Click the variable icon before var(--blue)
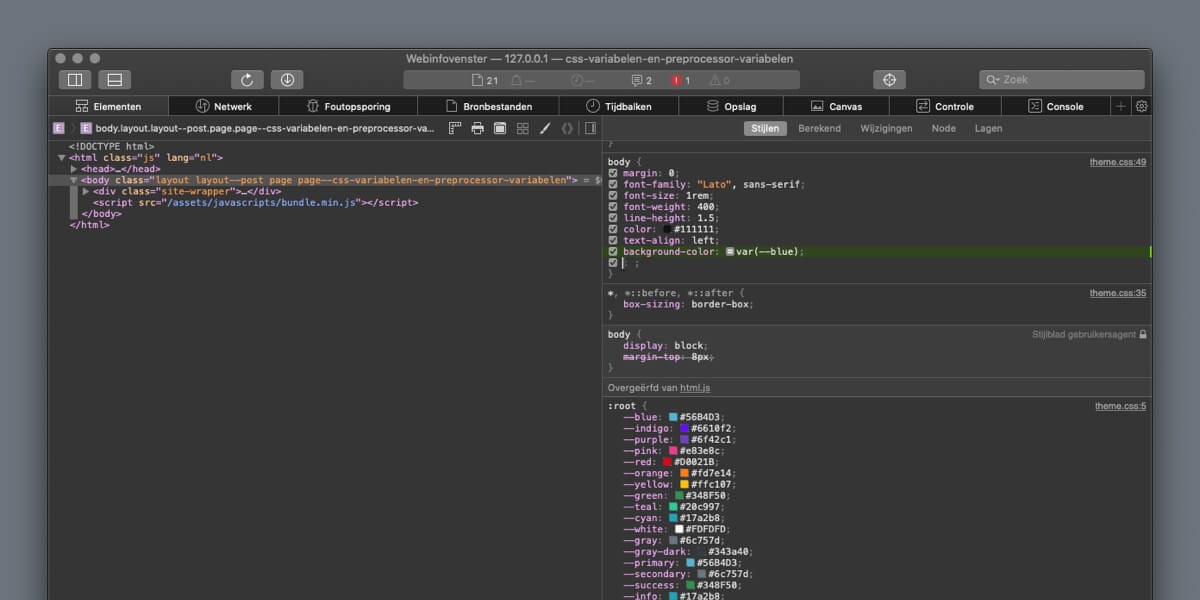1200x600 pixels. coord(731,252)
